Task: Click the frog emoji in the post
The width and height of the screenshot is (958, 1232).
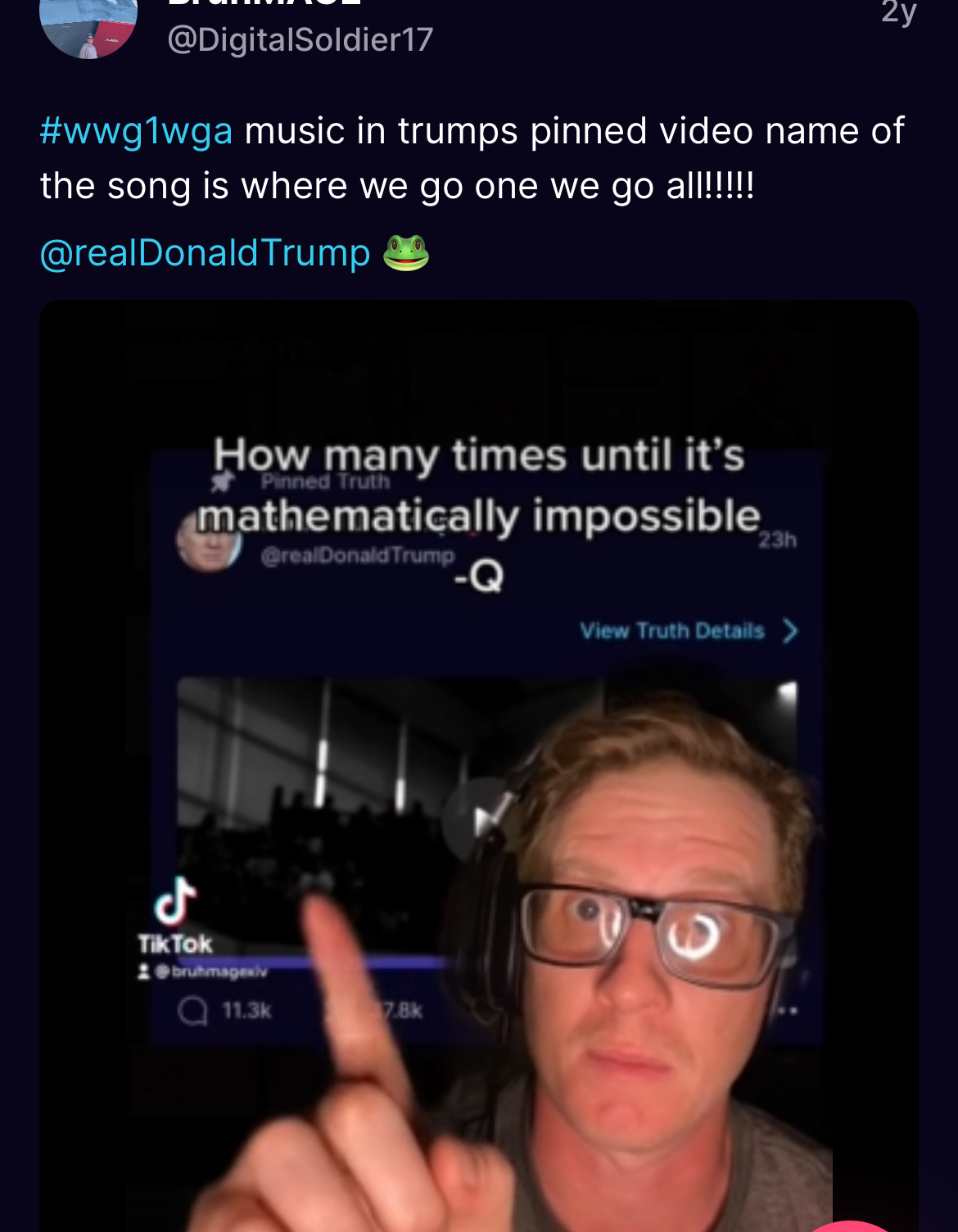Action: 406,252
